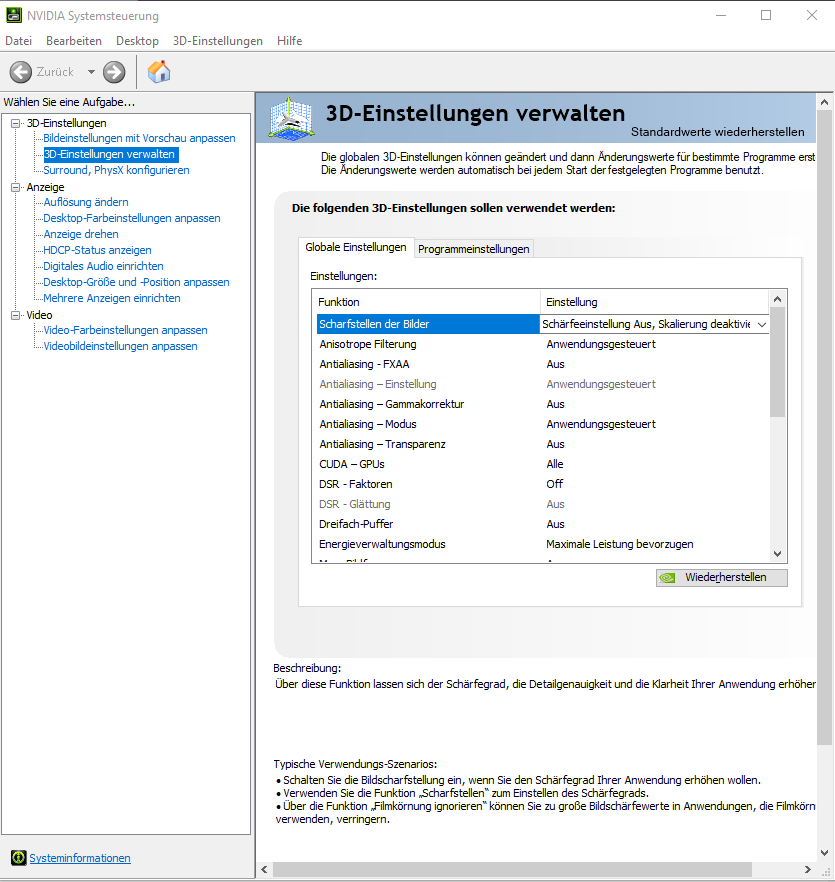Click the page vertical scroll-up arrow
Screen dimensions: 835x882
824,102
